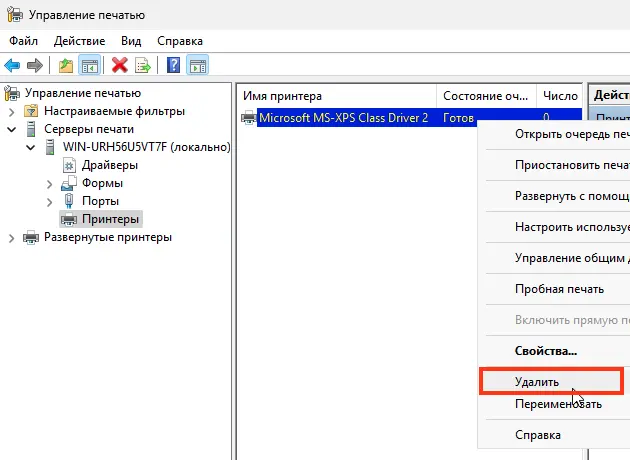The image size is (630, 460).
Task: Select Развернутые принтеры label in tree
Action: click(108, 237)
